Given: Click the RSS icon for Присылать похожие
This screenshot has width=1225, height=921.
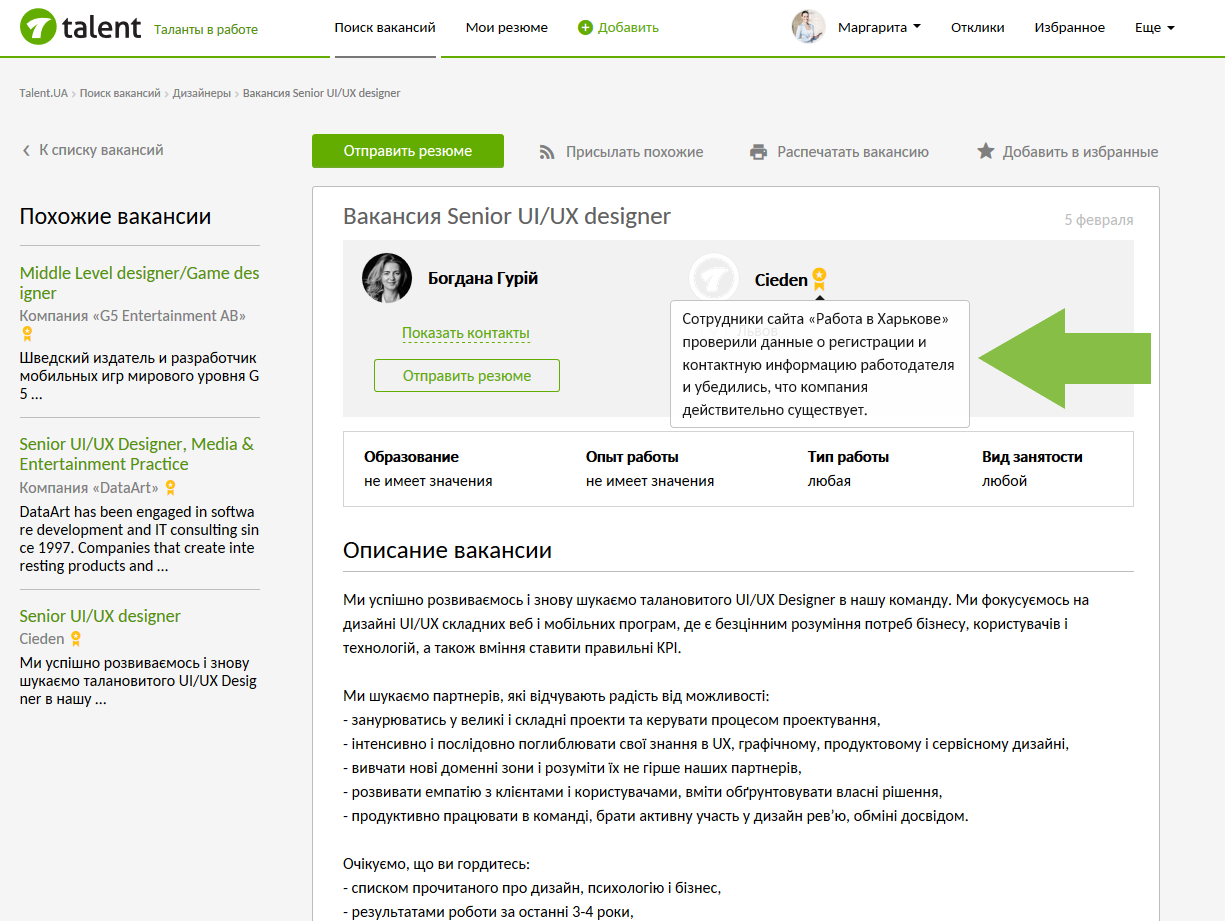Looking at the screenshot, I should [x=547, y=152].
